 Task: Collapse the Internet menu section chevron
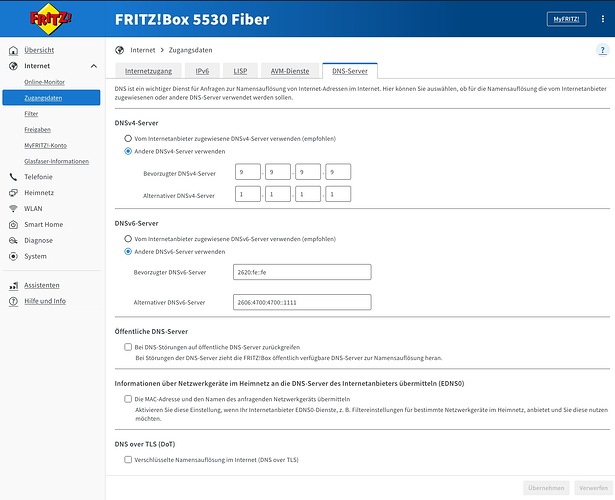[x=93, y=65]
